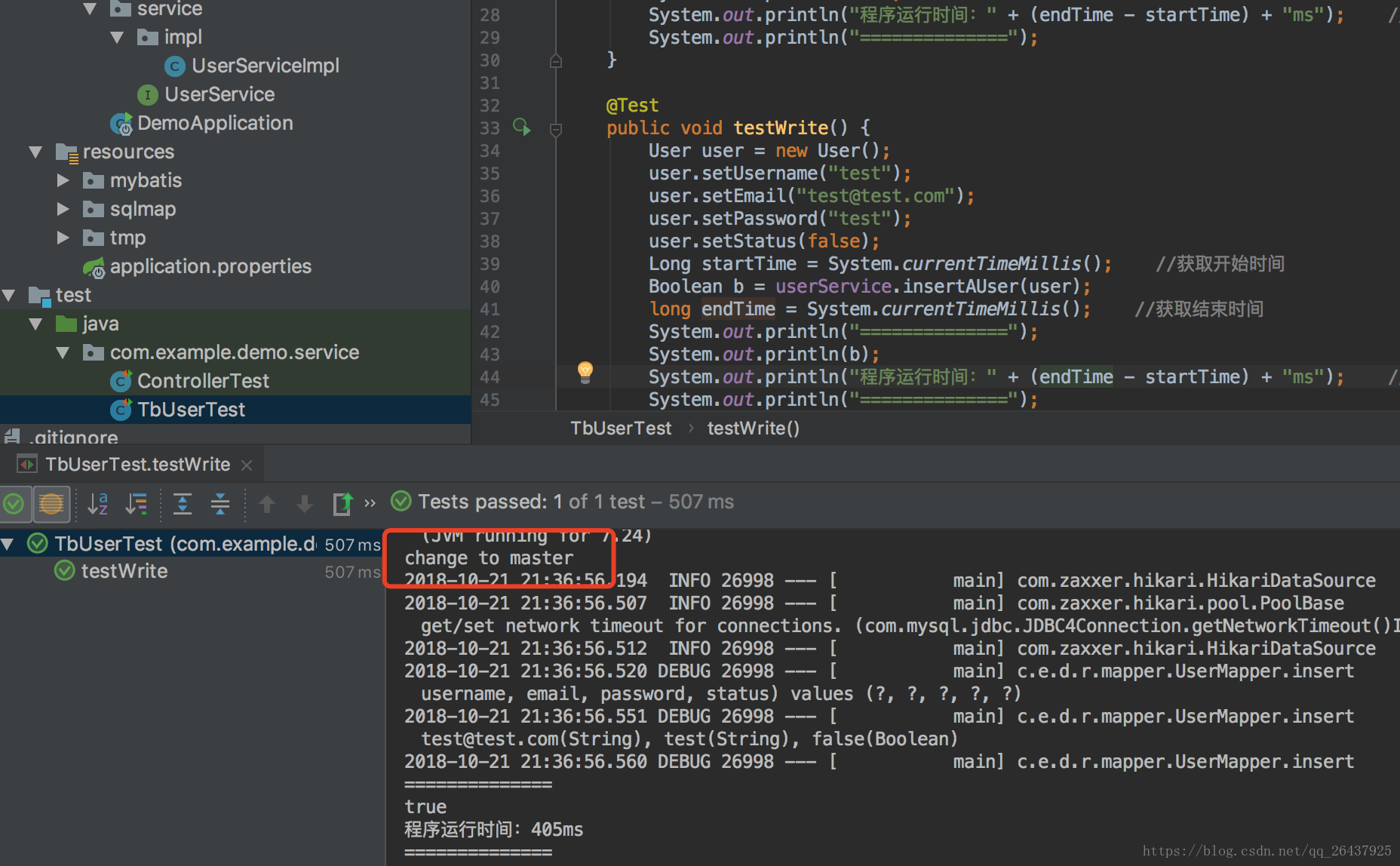Click application.properties Spring leaf icon
The height and width of the screenshot is (866, 1400).
click(x=94, y=267)
